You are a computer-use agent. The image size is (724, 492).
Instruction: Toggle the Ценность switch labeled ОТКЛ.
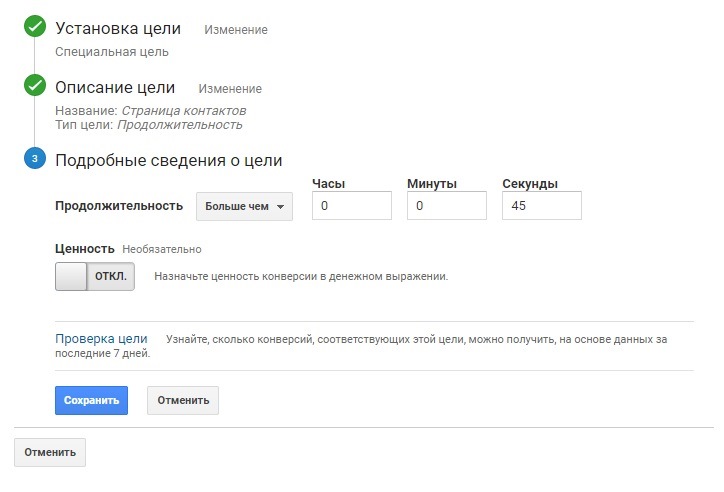click(95, 276)
